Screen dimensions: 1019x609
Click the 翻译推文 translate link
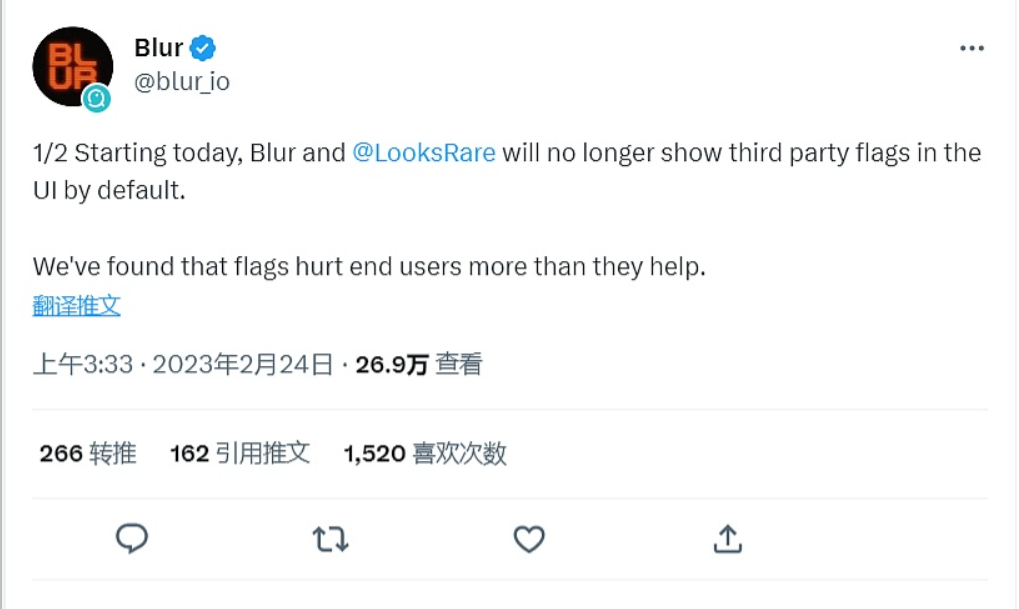76,306
